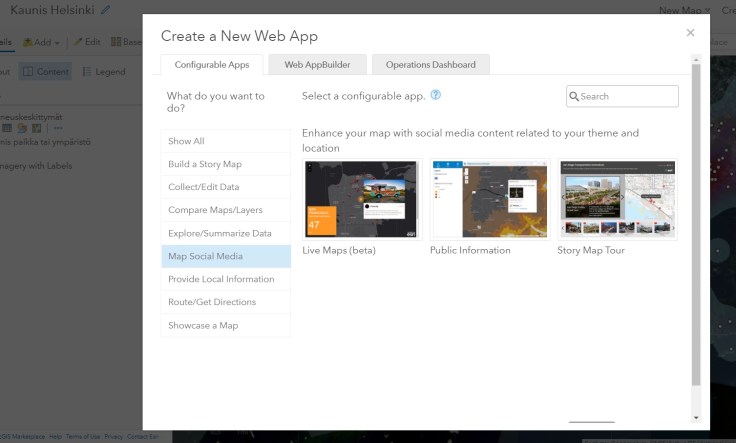Screen dimensions: 736x443
Task: Choose Build a Story Map category
Action: click(x=226, y=164)
